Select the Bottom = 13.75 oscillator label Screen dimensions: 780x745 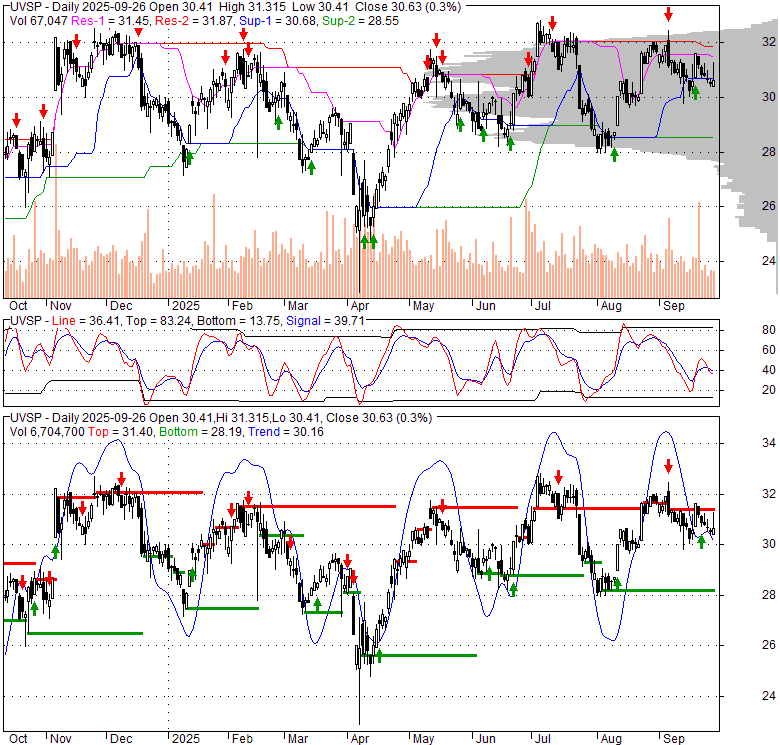coord(240,321)
